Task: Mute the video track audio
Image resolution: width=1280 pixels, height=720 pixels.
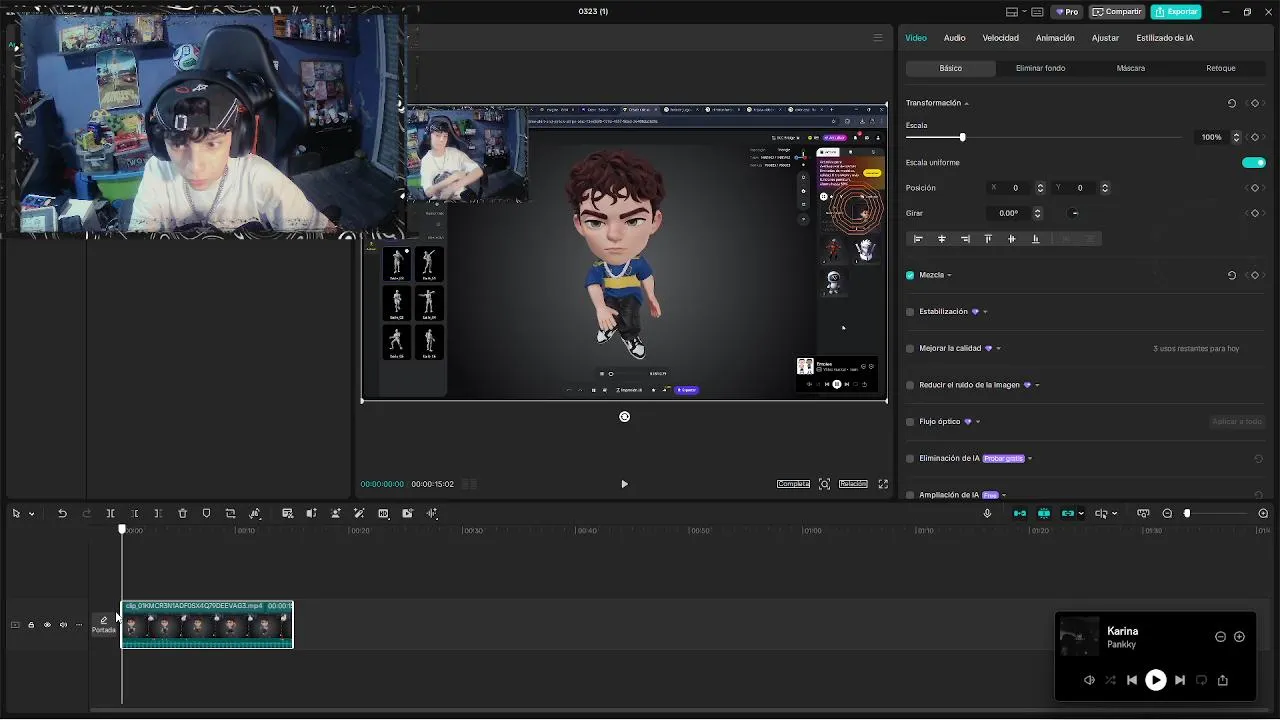Action: [x=63, y=625]
